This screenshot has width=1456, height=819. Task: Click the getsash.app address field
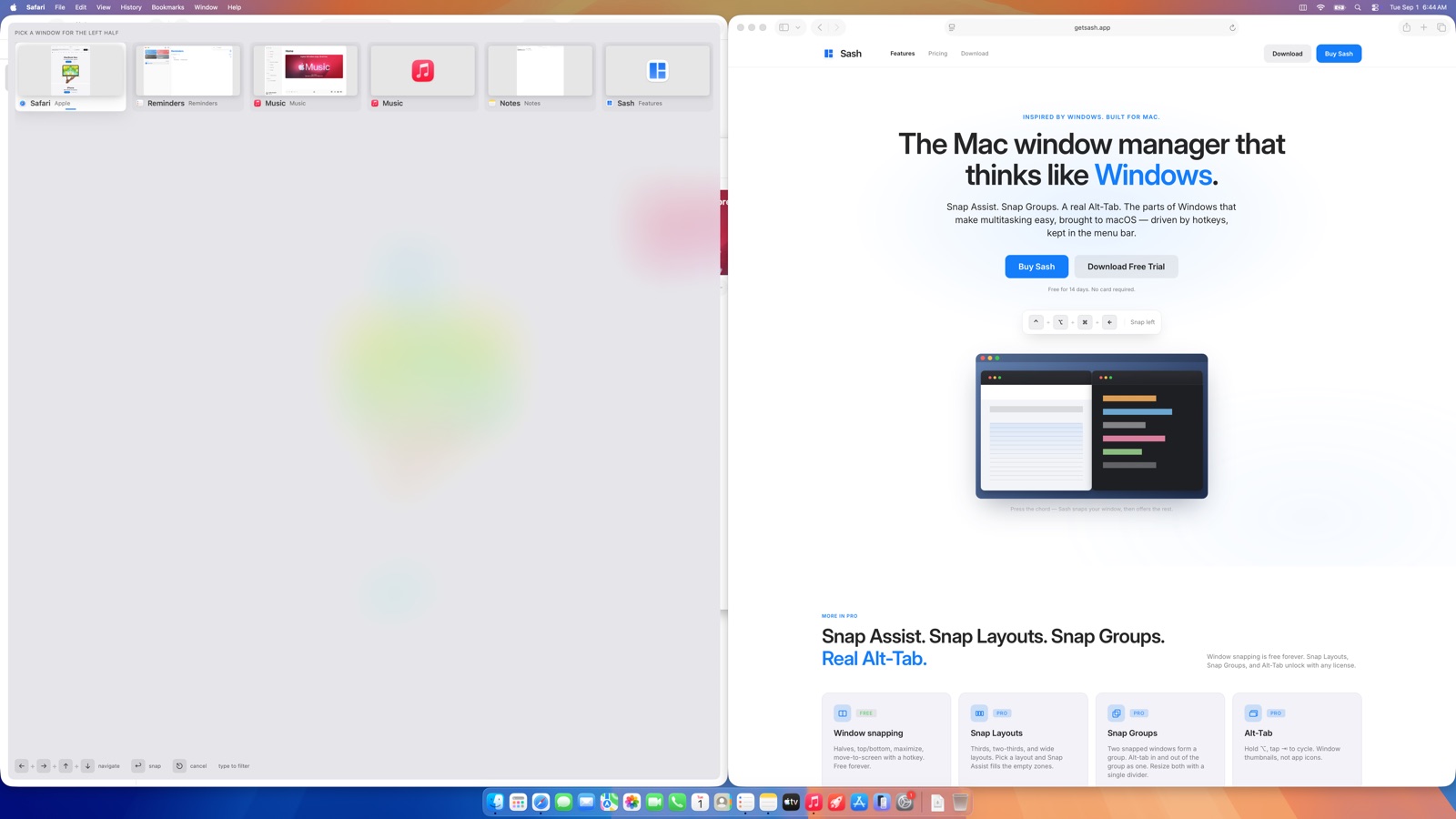coord(1092,27)
